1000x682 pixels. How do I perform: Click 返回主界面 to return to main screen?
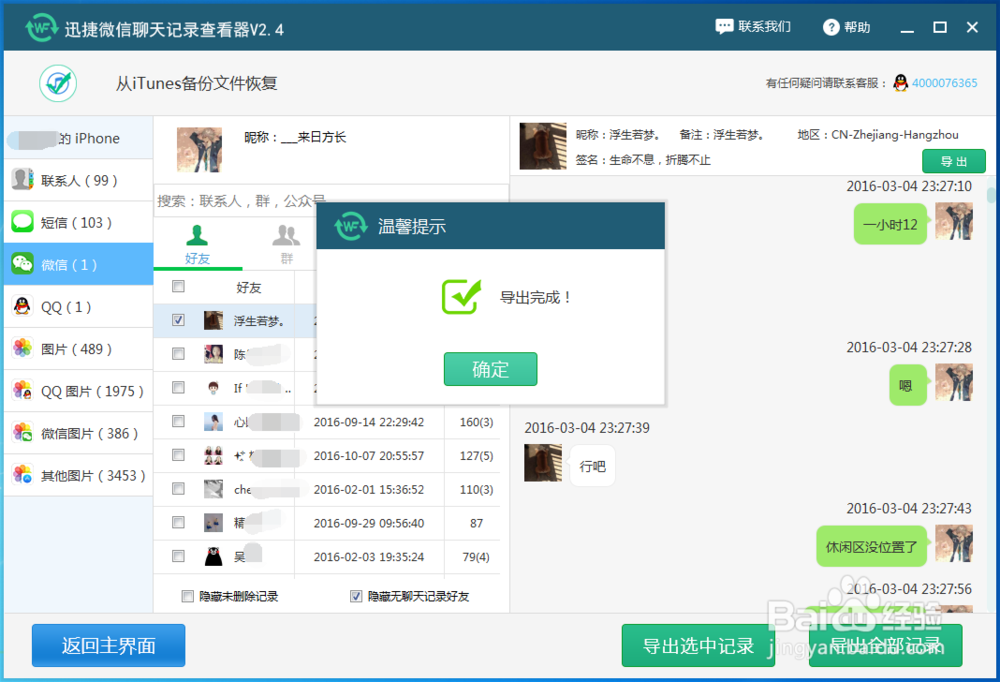pyautogui.click(x=108, y=645)
